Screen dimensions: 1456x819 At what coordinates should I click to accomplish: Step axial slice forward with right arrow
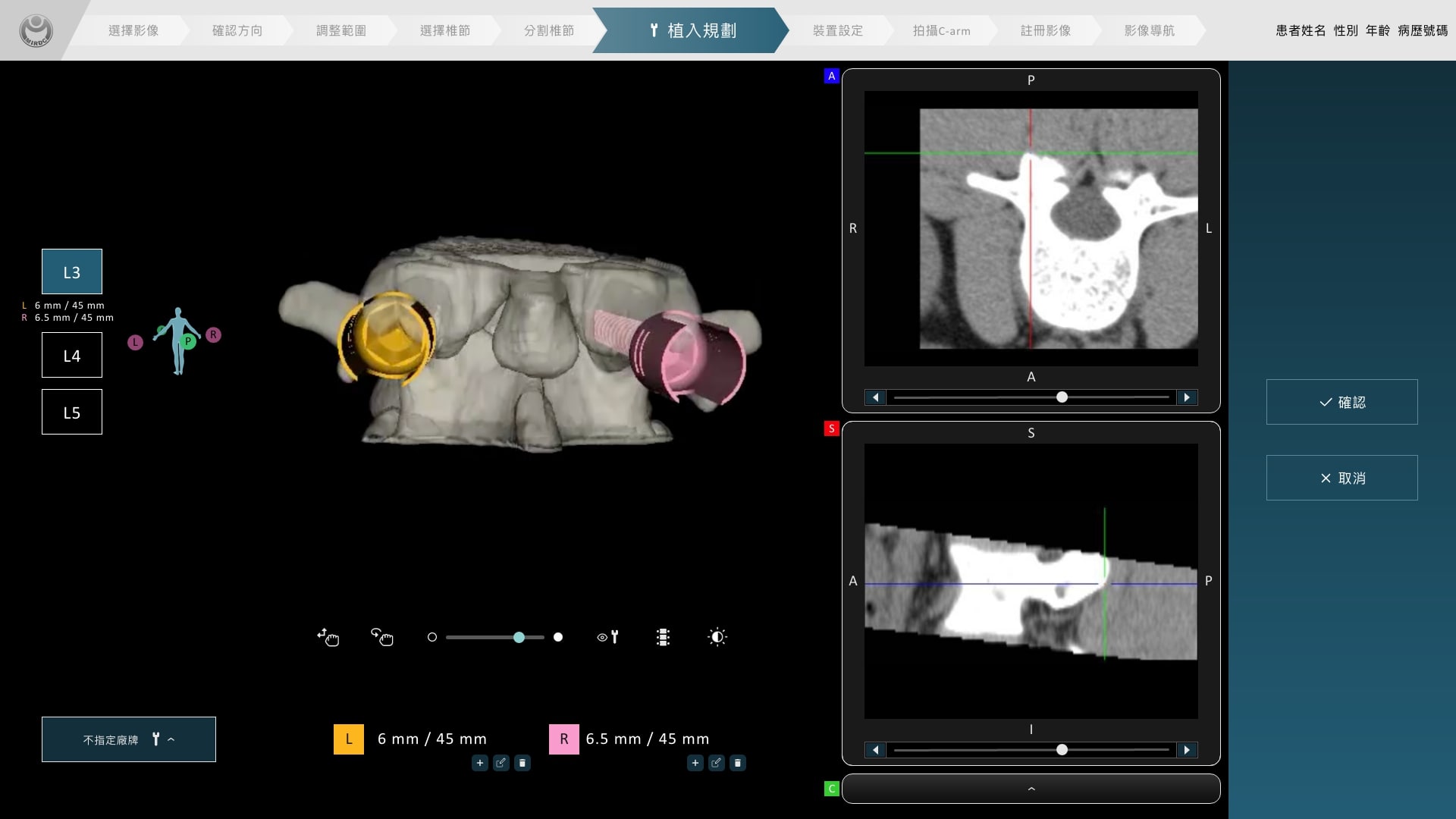coord(1187,397)
